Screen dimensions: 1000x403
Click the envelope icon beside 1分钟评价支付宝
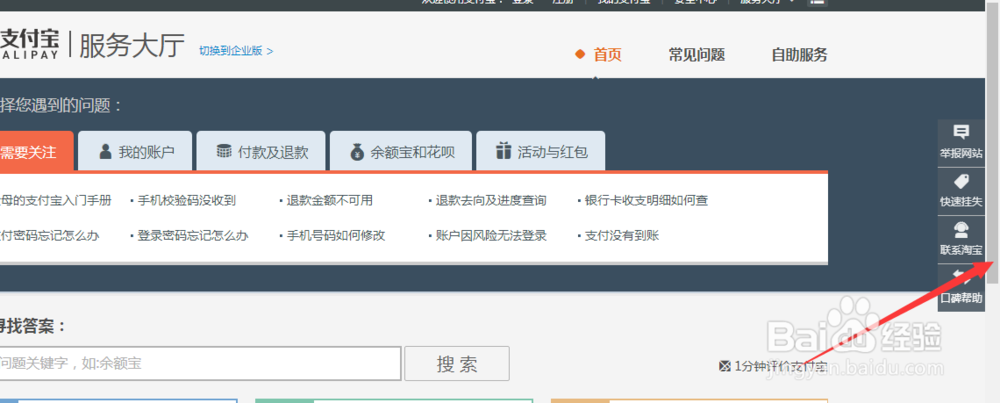[x=724, y=366]
